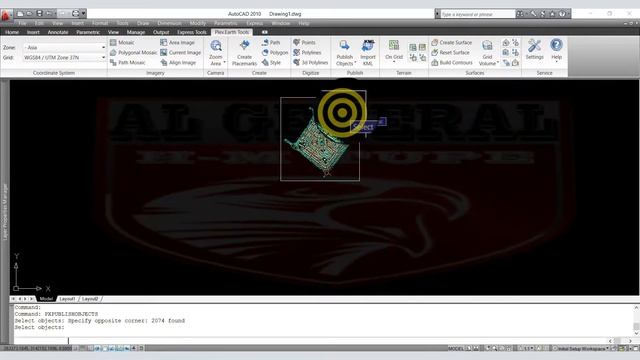Click the PlexEarth Help icon
640x360 pixels.
[556, 46]
